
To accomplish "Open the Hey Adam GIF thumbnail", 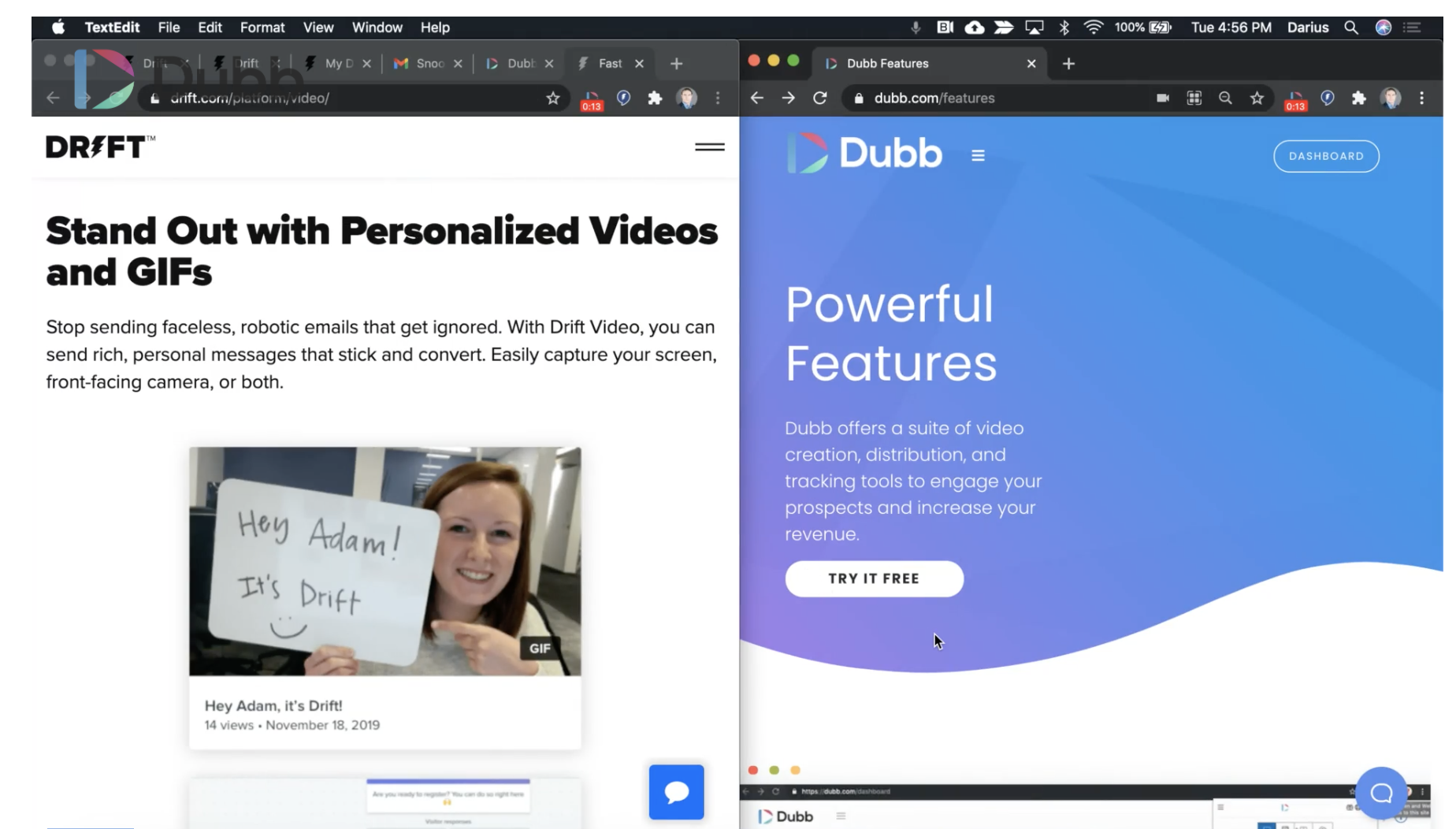I will point(384,561).
